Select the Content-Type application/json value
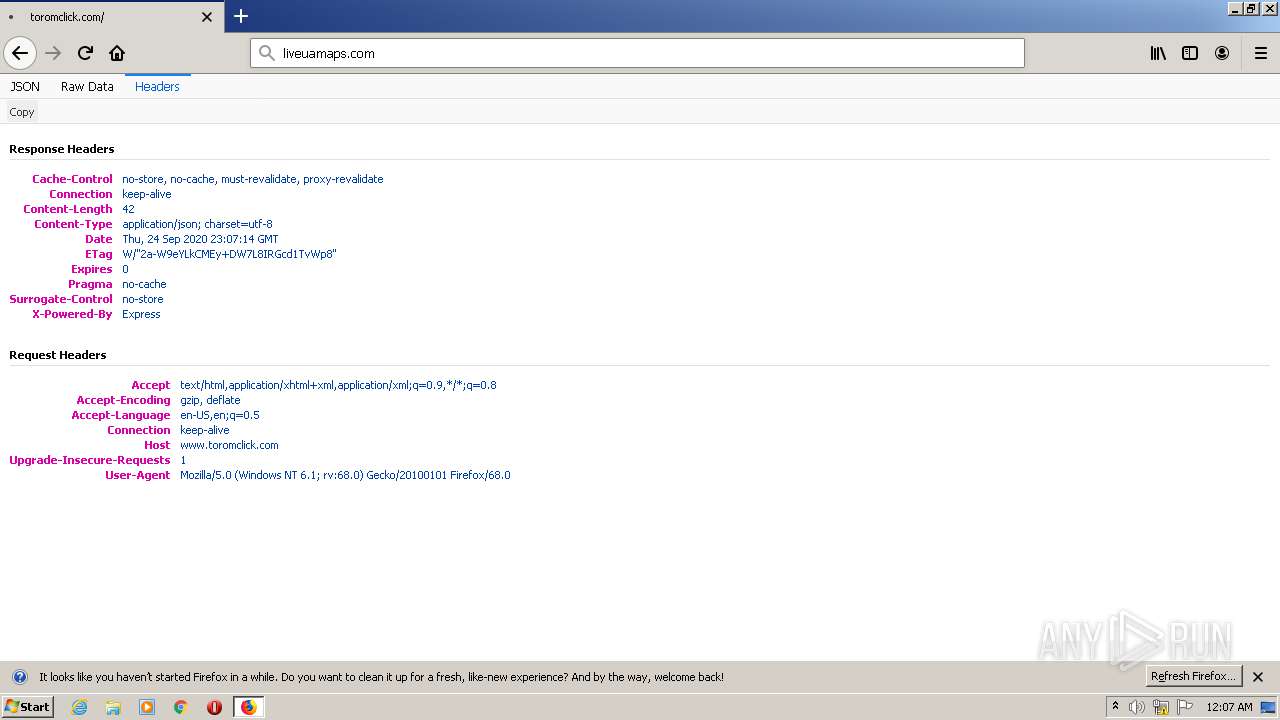 pos(197,224)
